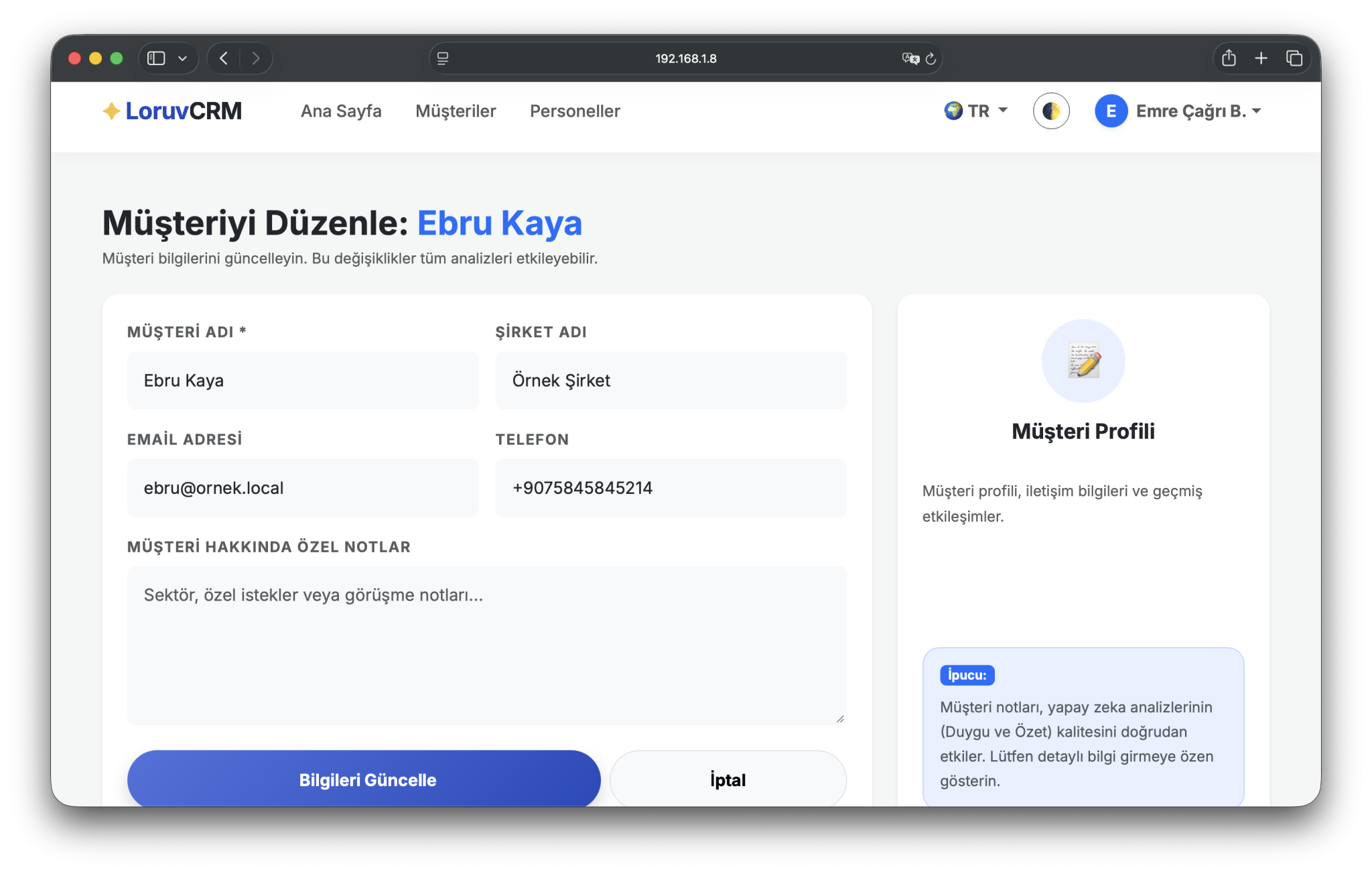Open sidebar toggle icon in Safari
The image size is (1372, 874).
(156, 58)
